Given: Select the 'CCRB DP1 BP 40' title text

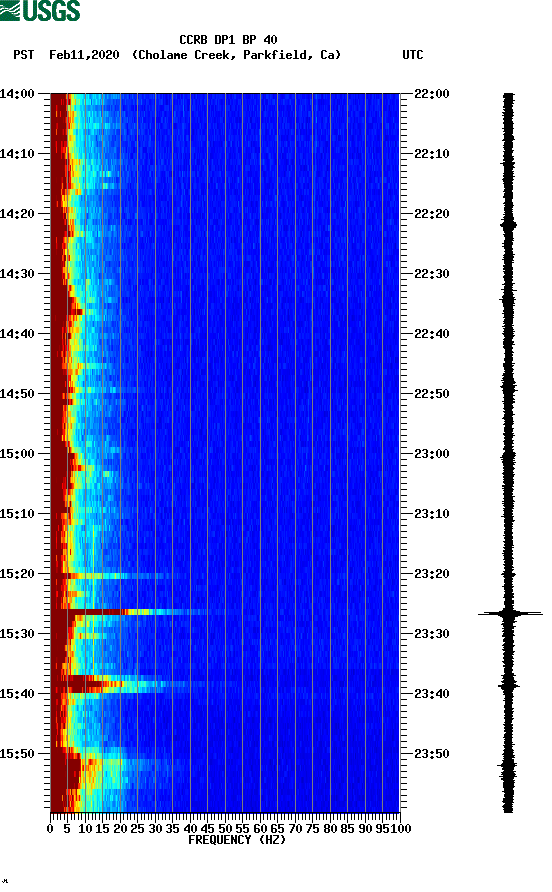Looking at the screenshot, I should pyautogui.click(x=228, y=40).
